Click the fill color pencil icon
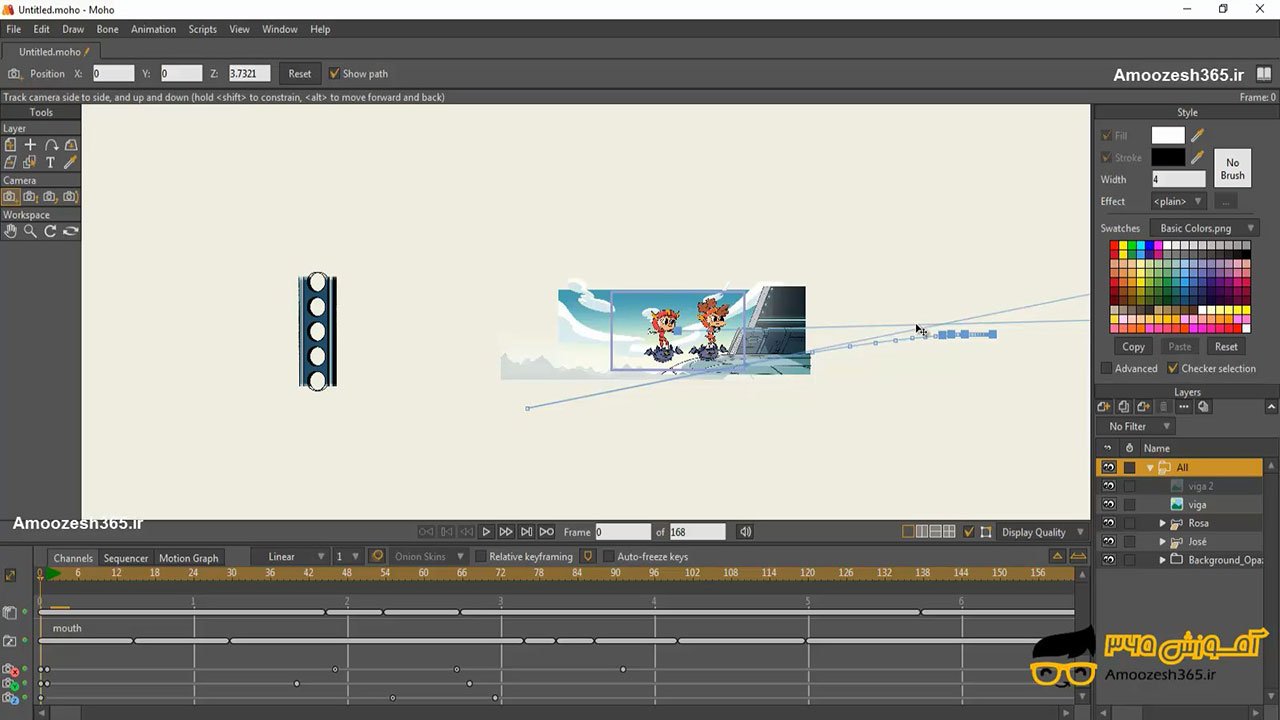1280x720 pixels. tap(1197, 135)
